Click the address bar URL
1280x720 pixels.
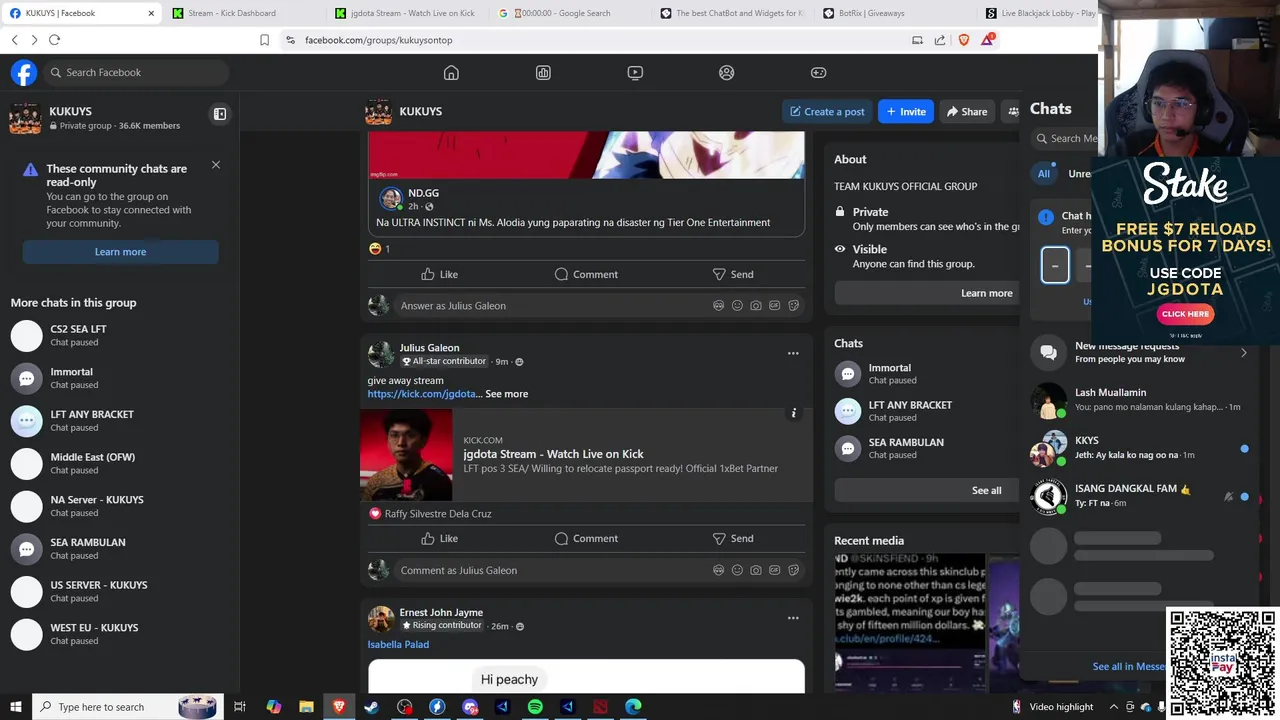(x=379, y=40)
